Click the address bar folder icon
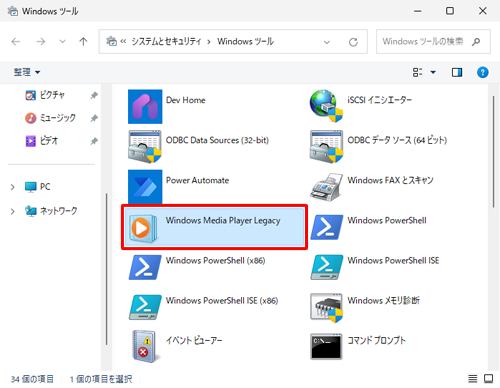The height and width of the screenshot is (388, 500). point(111,41)
